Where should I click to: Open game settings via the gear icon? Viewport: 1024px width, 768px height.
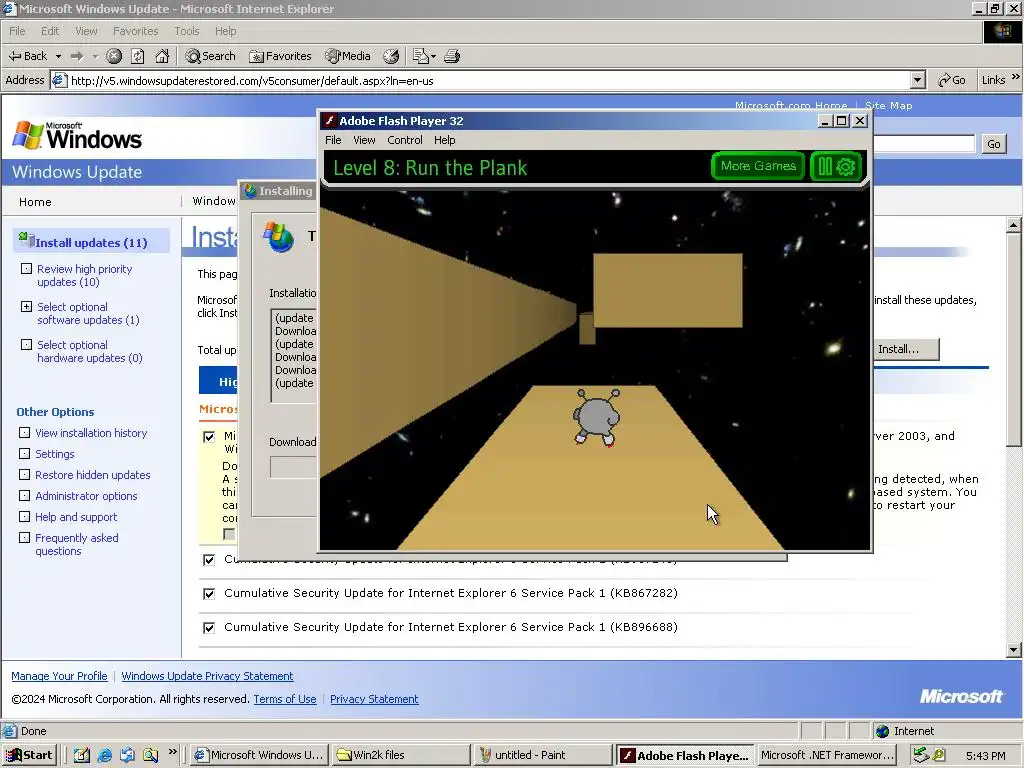[x=846, y=167]
